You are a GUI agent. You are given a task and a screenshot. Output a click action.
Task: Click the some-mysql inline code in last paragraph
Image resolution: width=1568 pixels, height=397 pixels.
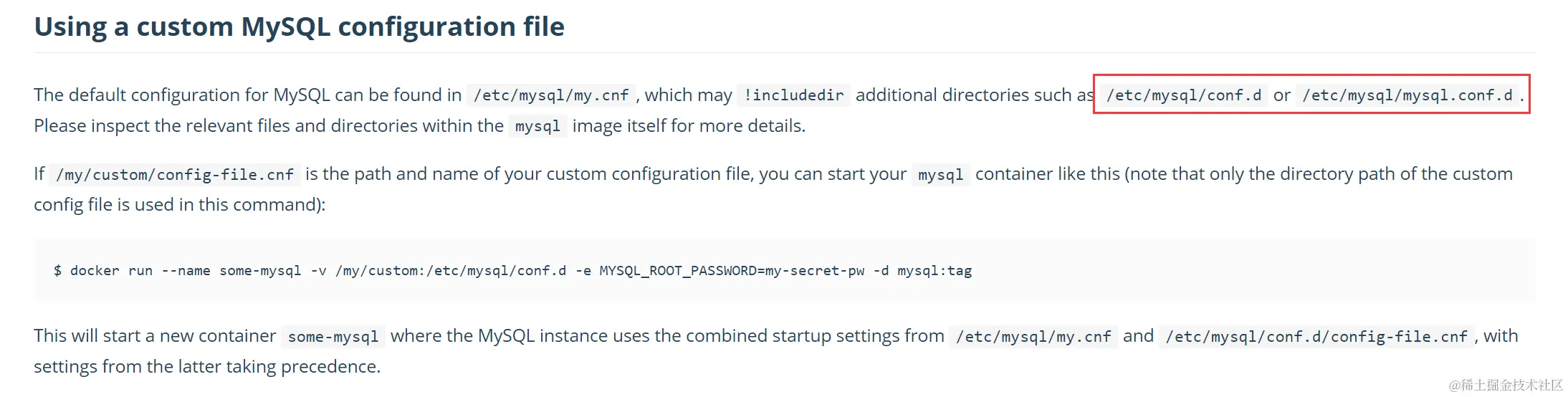pyautogui.click(x=333, y=336)
